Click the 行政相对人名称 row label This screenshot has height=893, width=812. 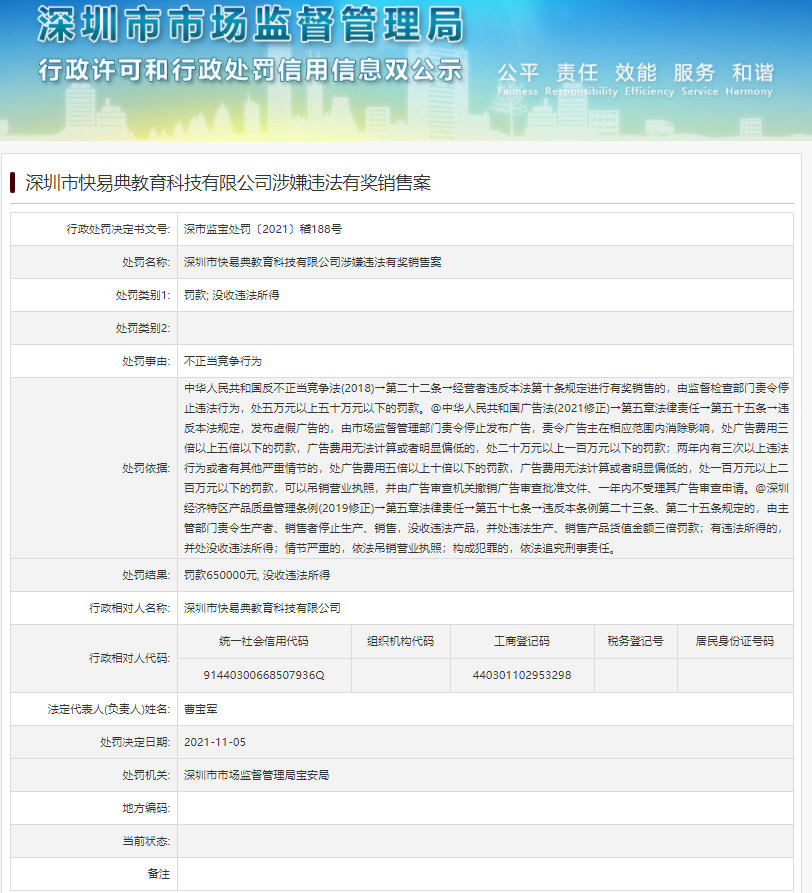pos(129,608)
